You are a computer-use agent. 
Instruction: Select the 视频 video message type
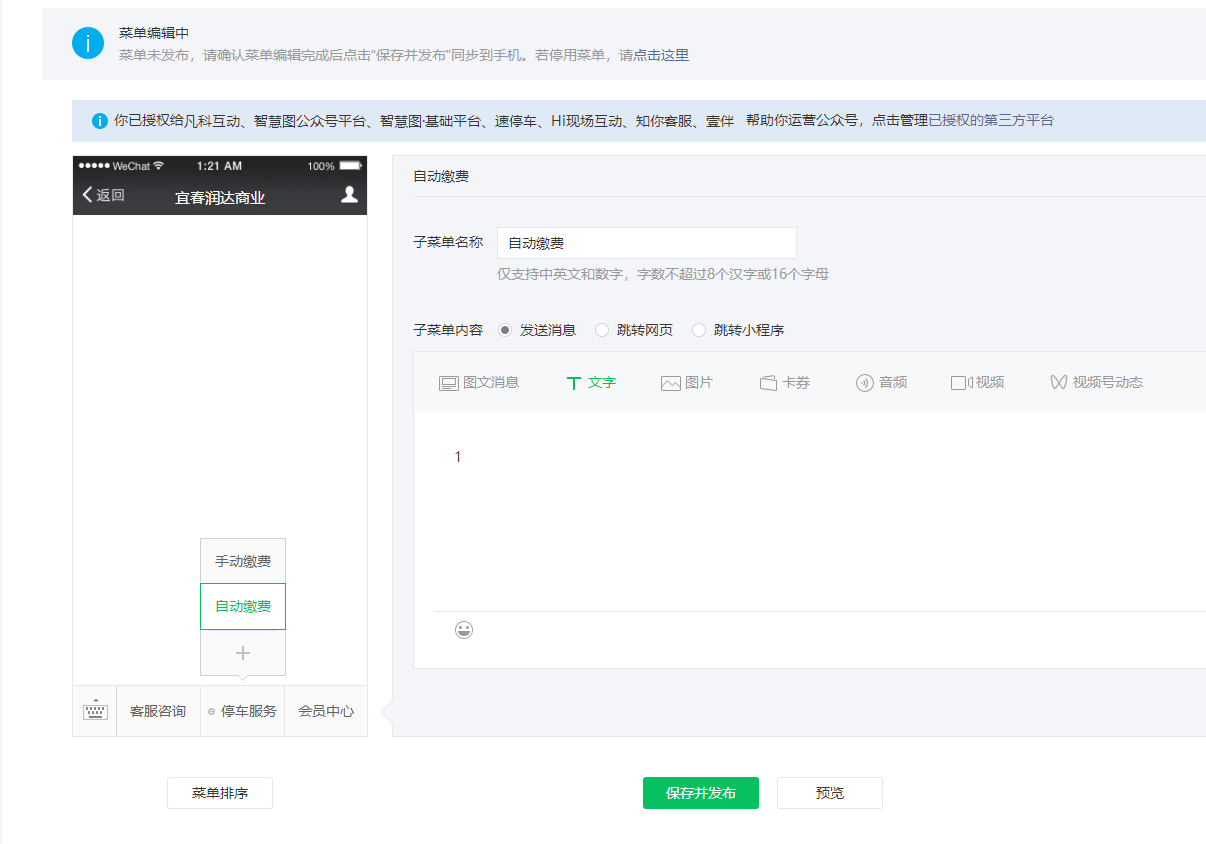(978, 382)
